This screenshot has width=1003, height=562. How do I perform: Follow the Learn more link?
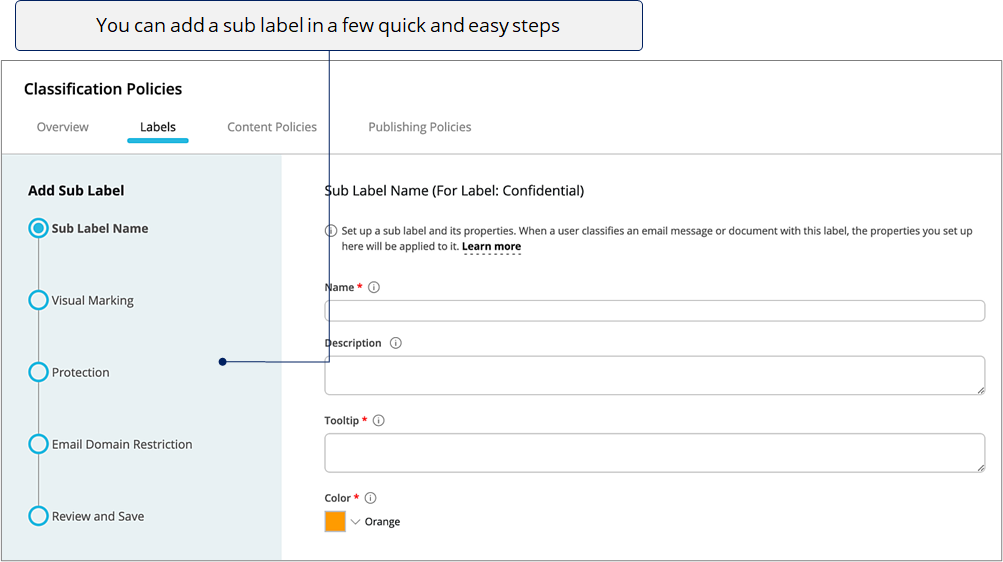[x=491, y=246]
